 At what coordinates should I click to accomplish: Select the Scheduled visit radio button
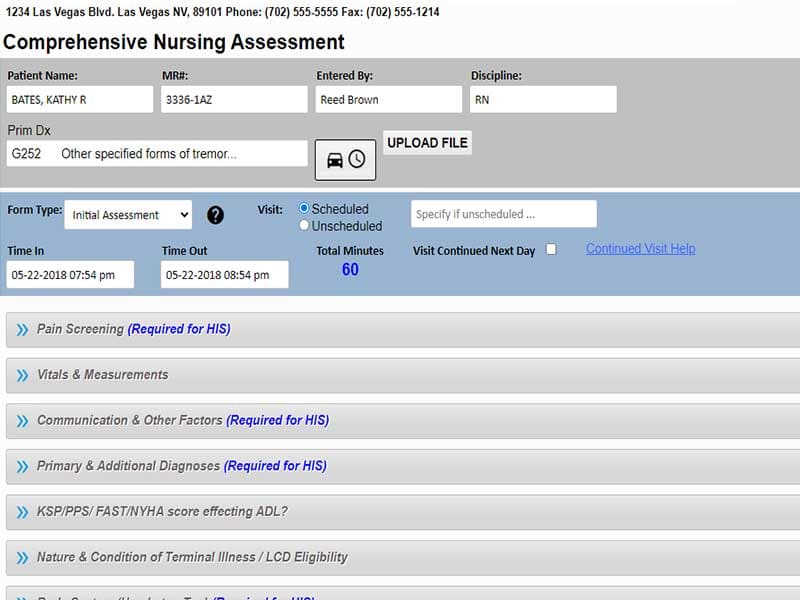[304, 209]
